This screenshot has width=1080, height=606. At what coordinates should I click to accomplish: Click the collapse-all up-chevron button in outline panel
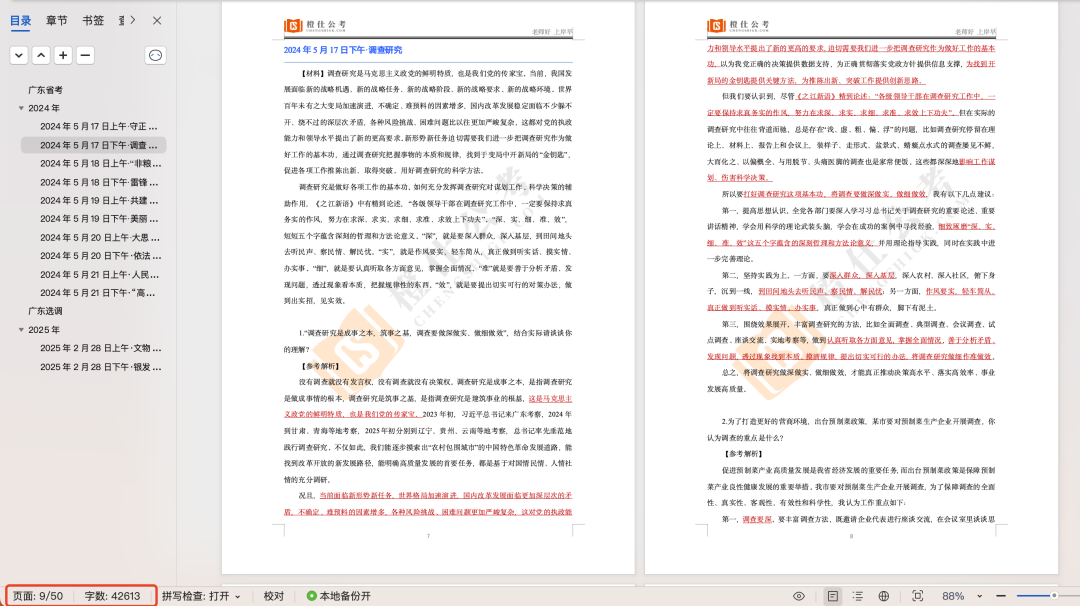tap(41, 55)
